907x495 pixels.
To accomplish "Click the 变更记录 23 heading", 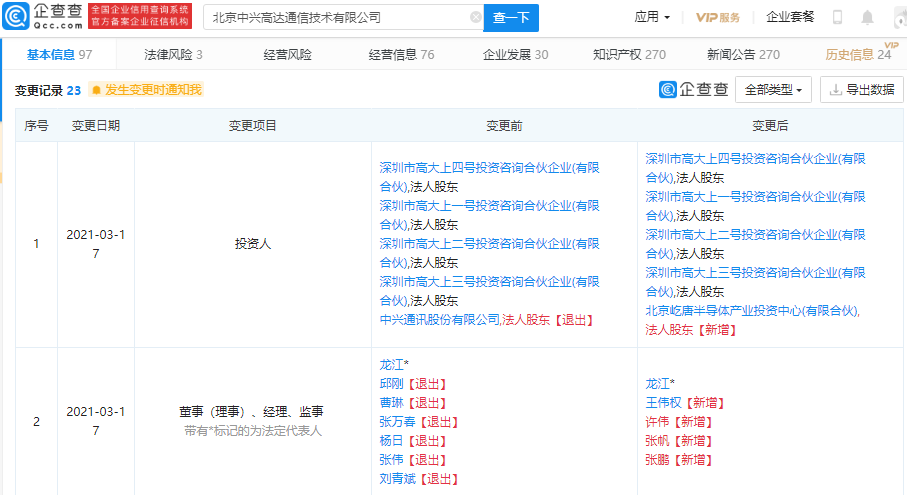I will click(x=48, y=90).
